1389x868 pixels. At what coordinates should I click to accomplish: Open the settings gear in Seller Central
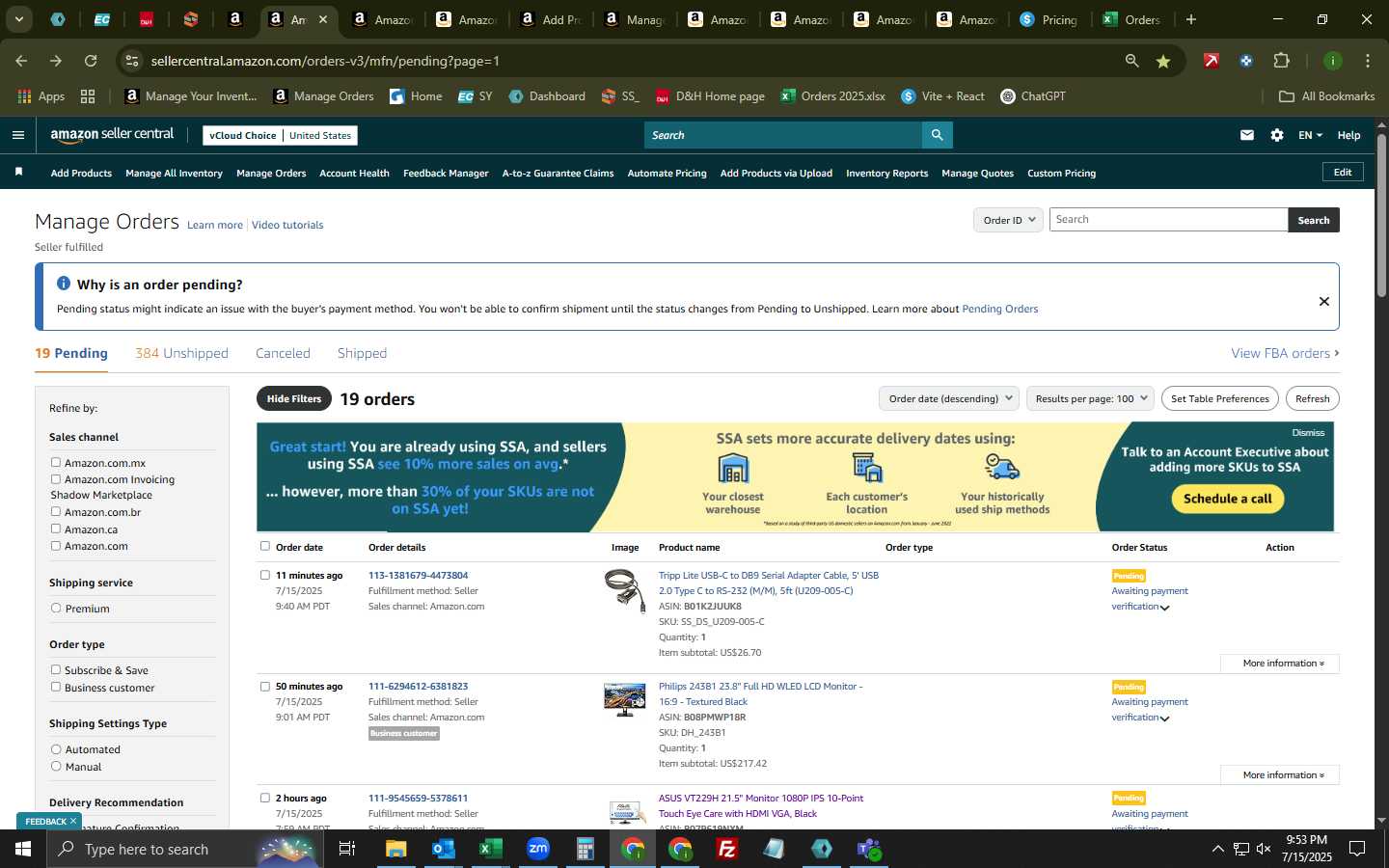click(x=1277, y=135)
